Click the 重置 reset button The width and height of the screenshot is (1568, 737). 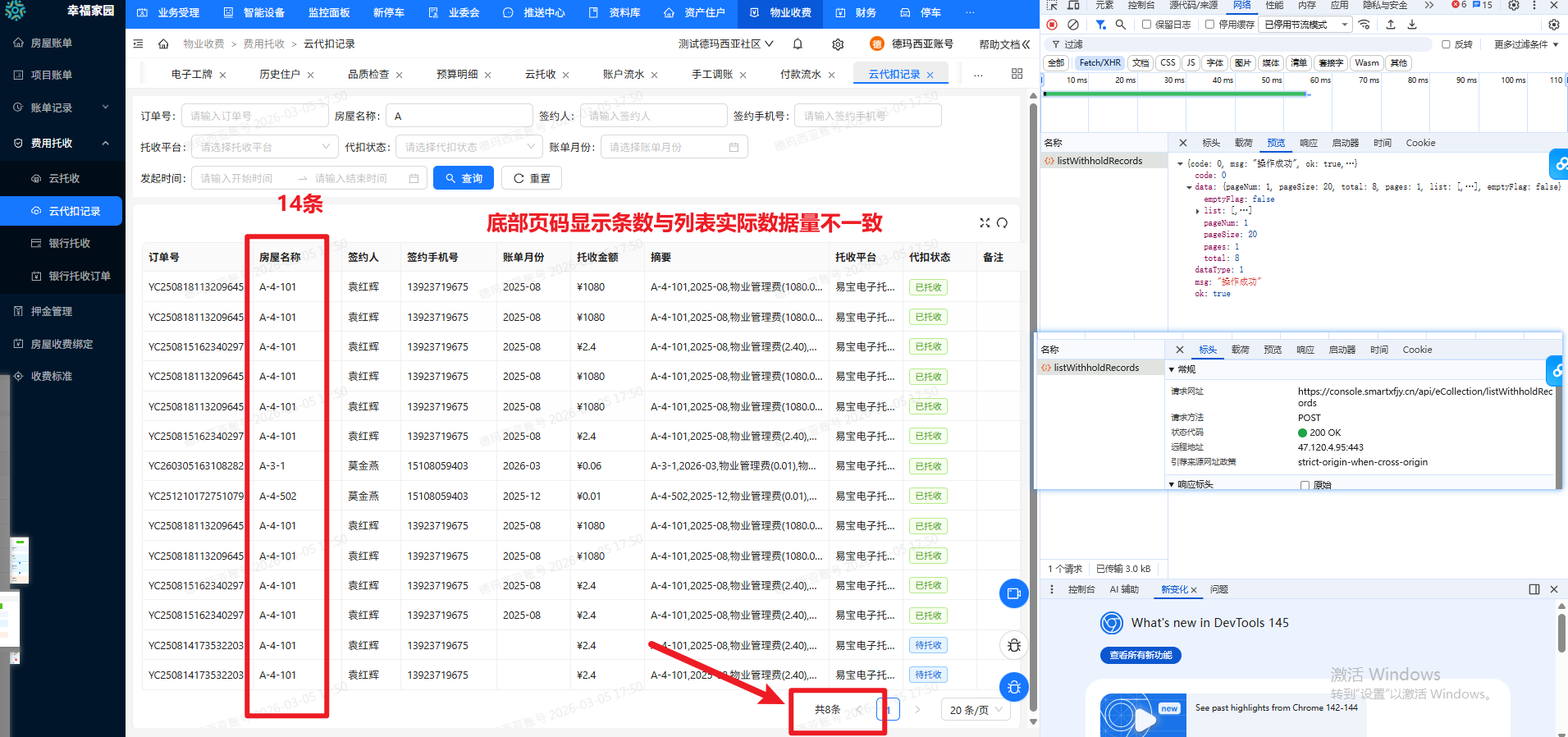click(532, 178)
